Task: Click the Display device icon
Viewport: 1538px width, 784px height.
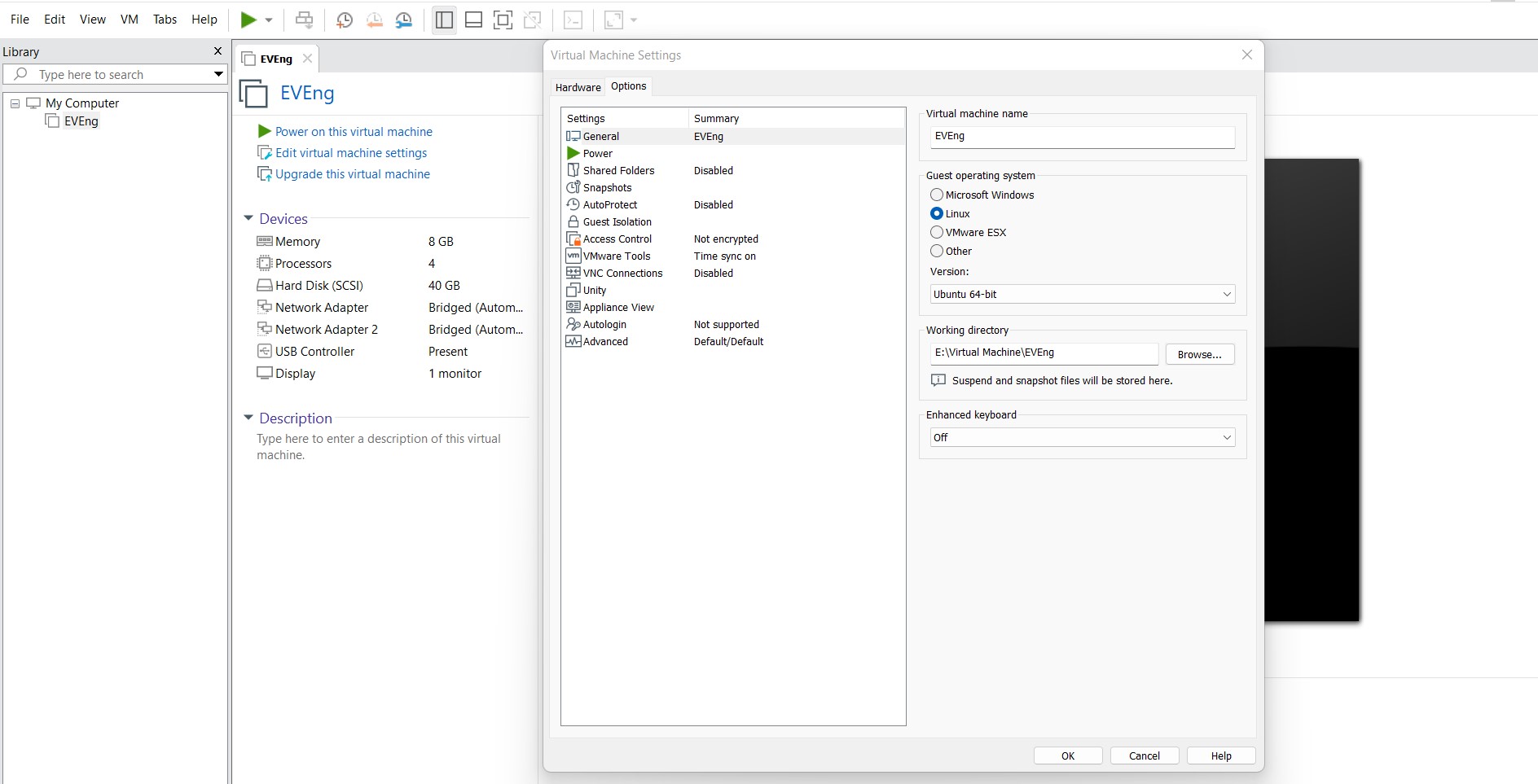Action: [264, 373]
